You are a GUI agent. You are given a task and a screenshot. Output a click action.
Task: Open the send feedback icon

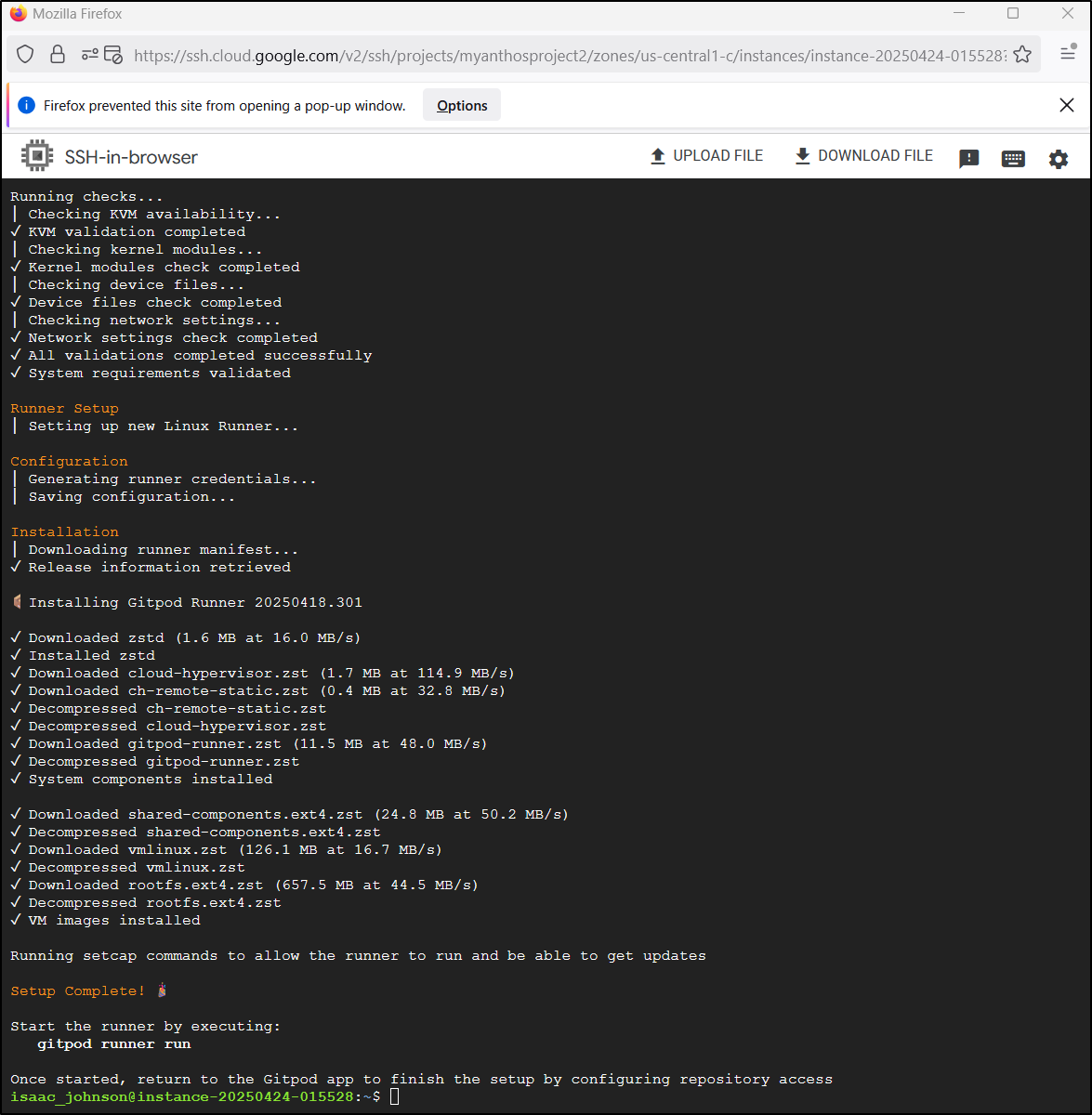[x=968, y=159]
